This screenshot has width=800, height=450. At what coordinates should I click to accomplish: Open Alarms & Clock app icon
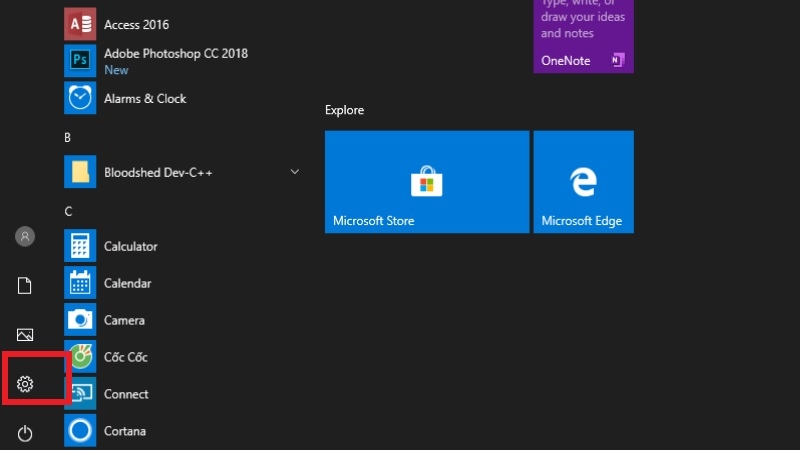click(x=80, y=98)
